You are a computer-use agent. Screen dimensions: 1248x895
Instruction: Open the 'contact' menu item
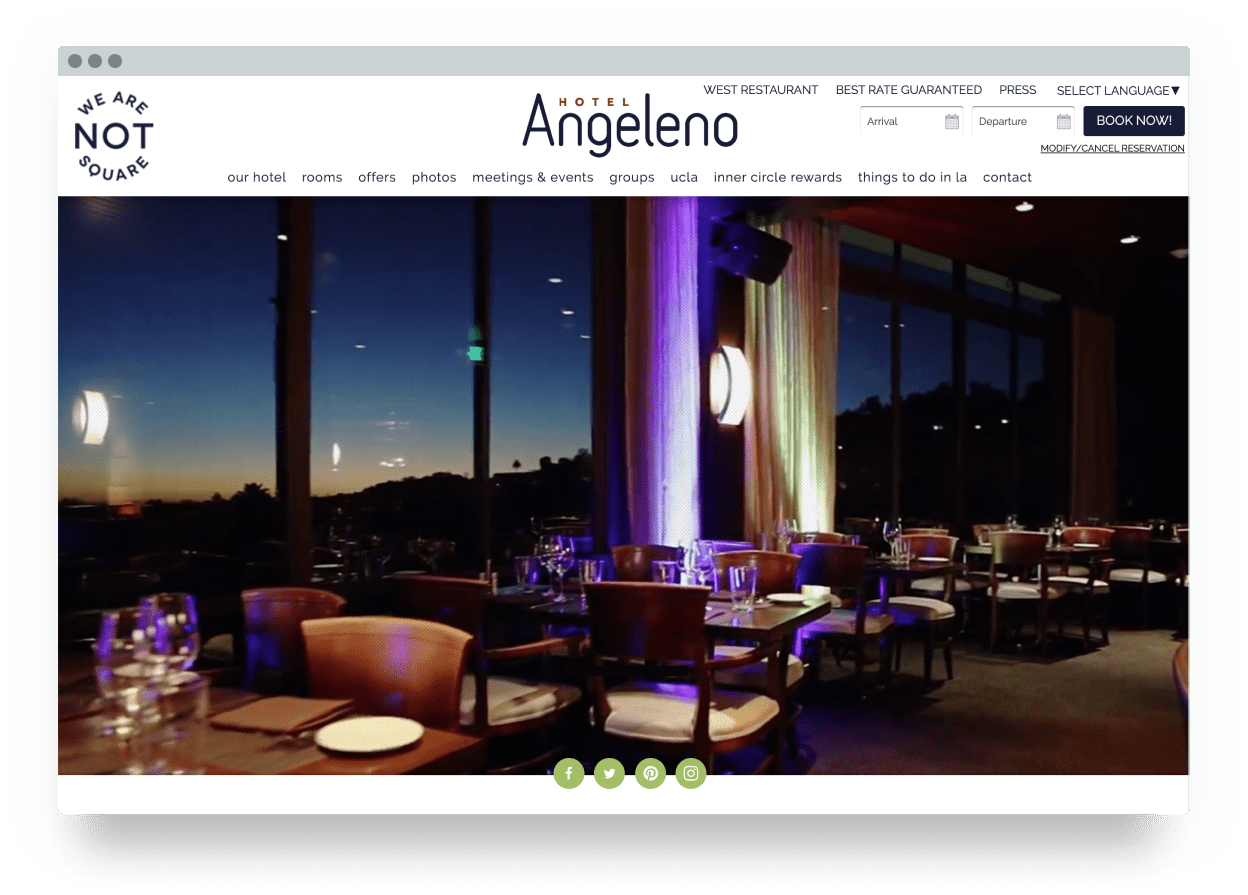(1007, 177)
